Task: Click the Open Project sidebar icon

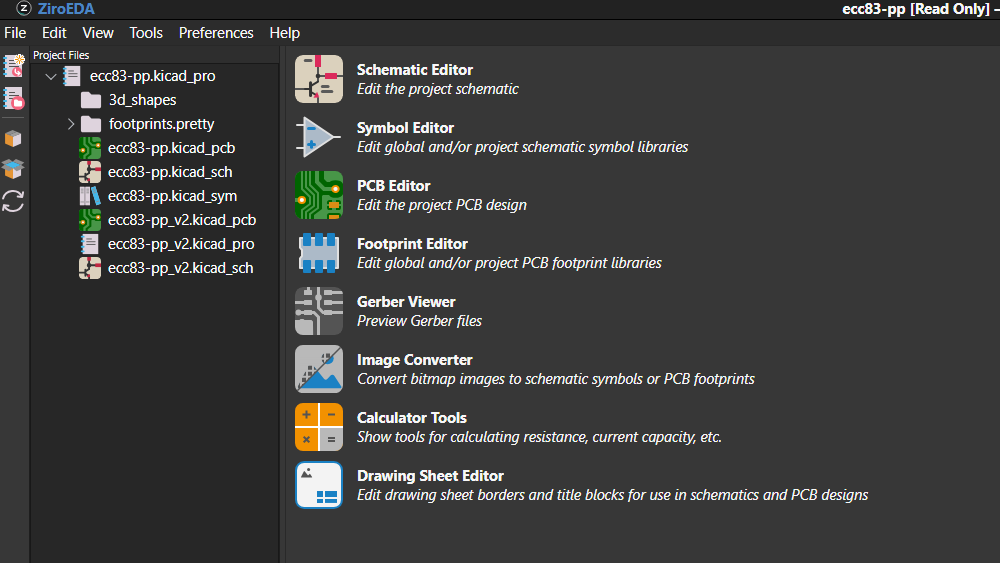Action: click(13, 99)
